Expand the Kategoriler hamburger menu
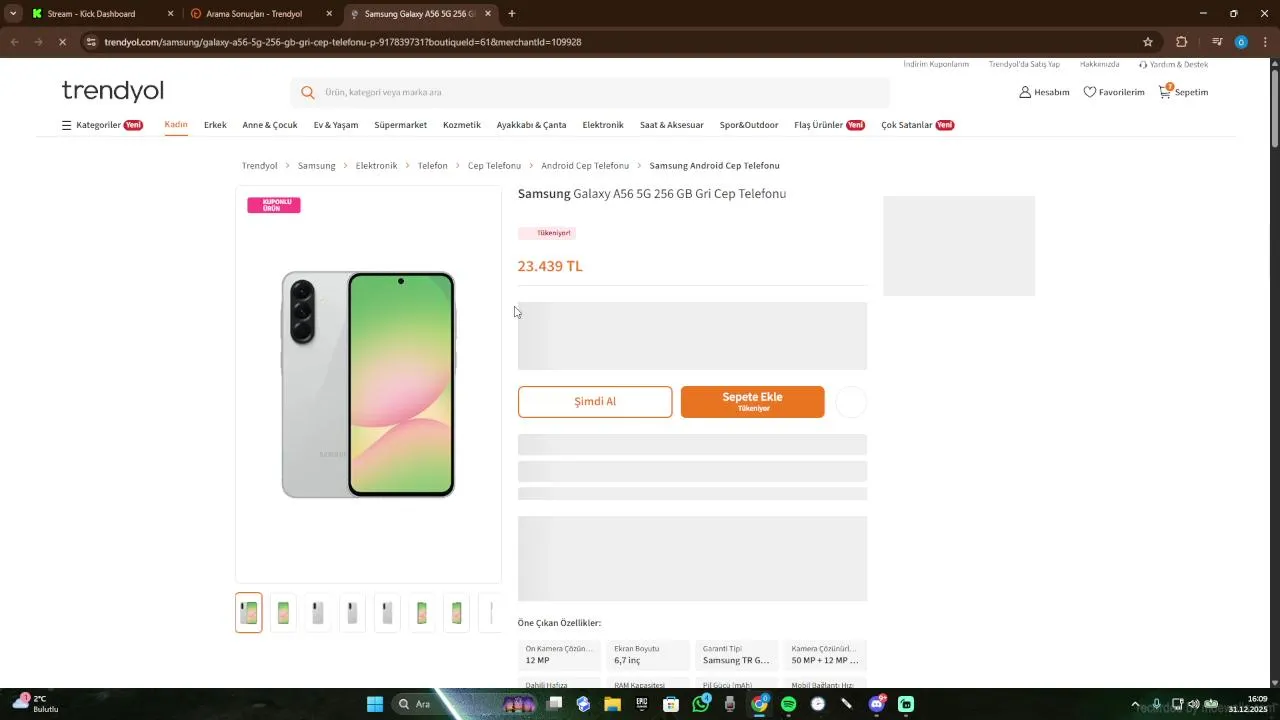 [x=67, y=125]
